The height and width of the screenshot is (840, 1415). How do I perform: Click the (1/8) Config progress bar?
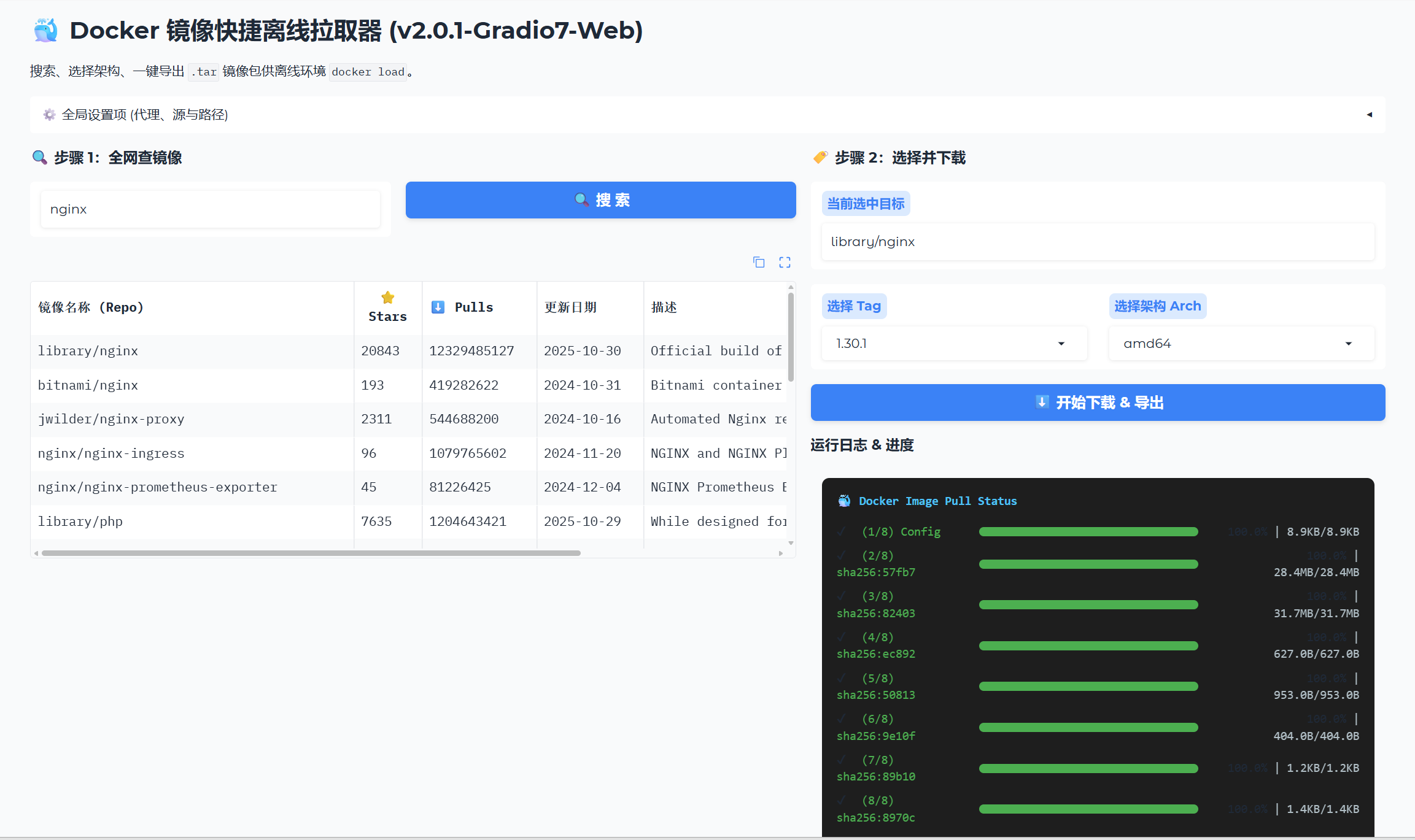[x=1088, y=532]
